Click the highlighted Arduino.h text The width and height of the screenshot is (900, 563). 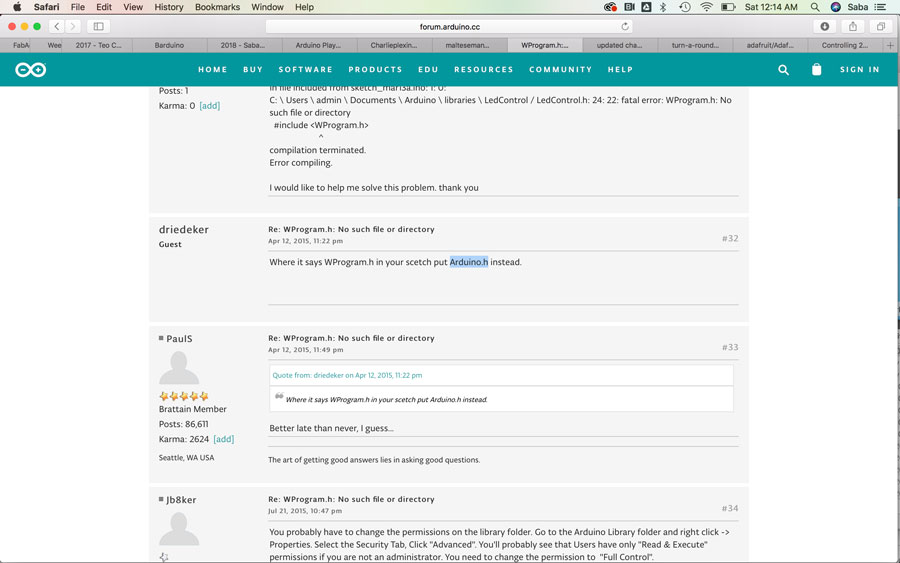(x=469, y=262)
